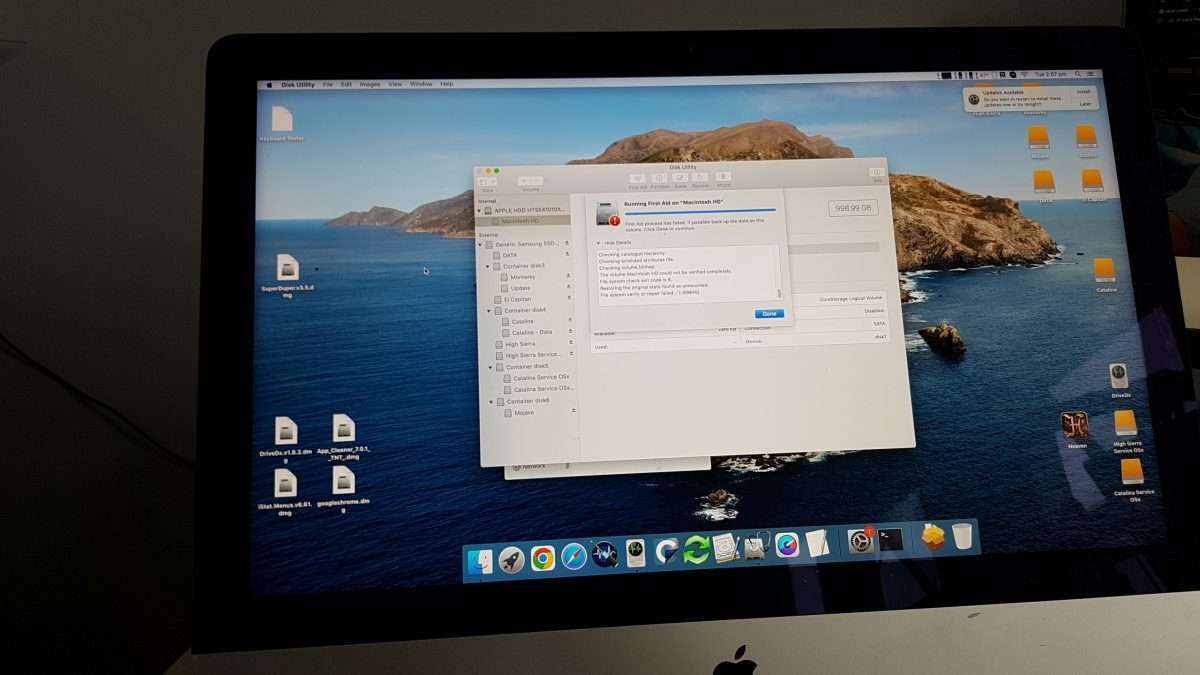This screenshot has width=1200, height=675.
Task: Open the Images menu
Action: 369,84
